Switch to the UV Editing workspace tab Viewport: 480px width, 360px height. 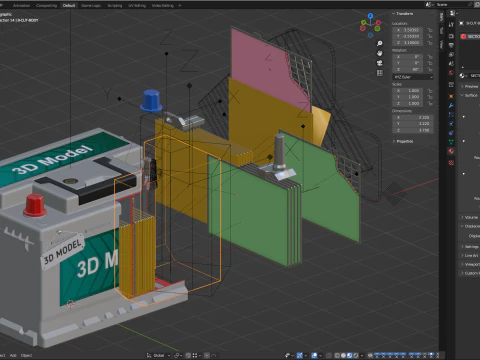[x=137, y=6]
